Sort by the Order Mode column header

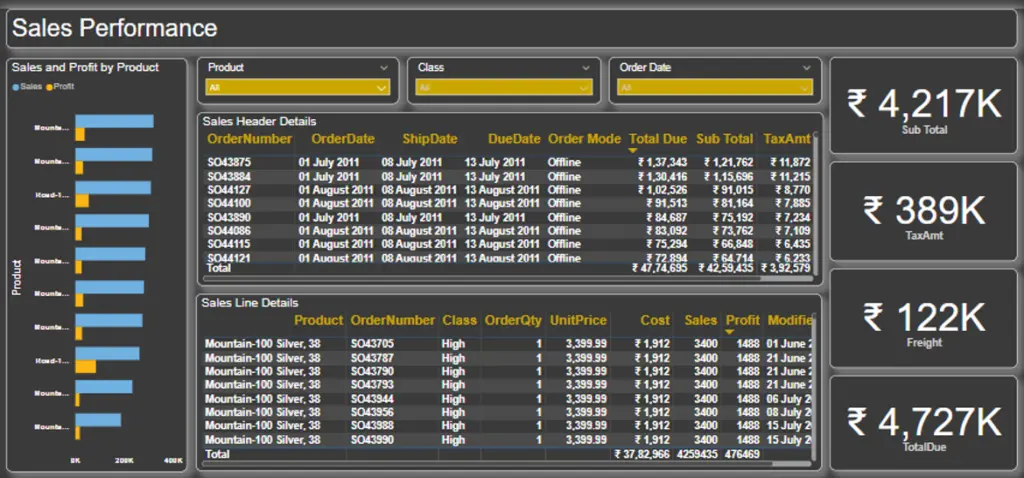[x=584, y=139]
